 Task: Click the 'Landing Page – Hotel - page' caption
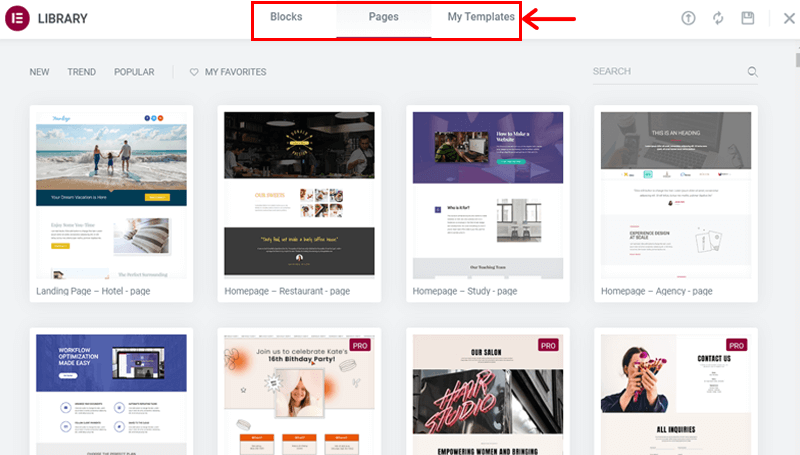(x=93, y=291)
